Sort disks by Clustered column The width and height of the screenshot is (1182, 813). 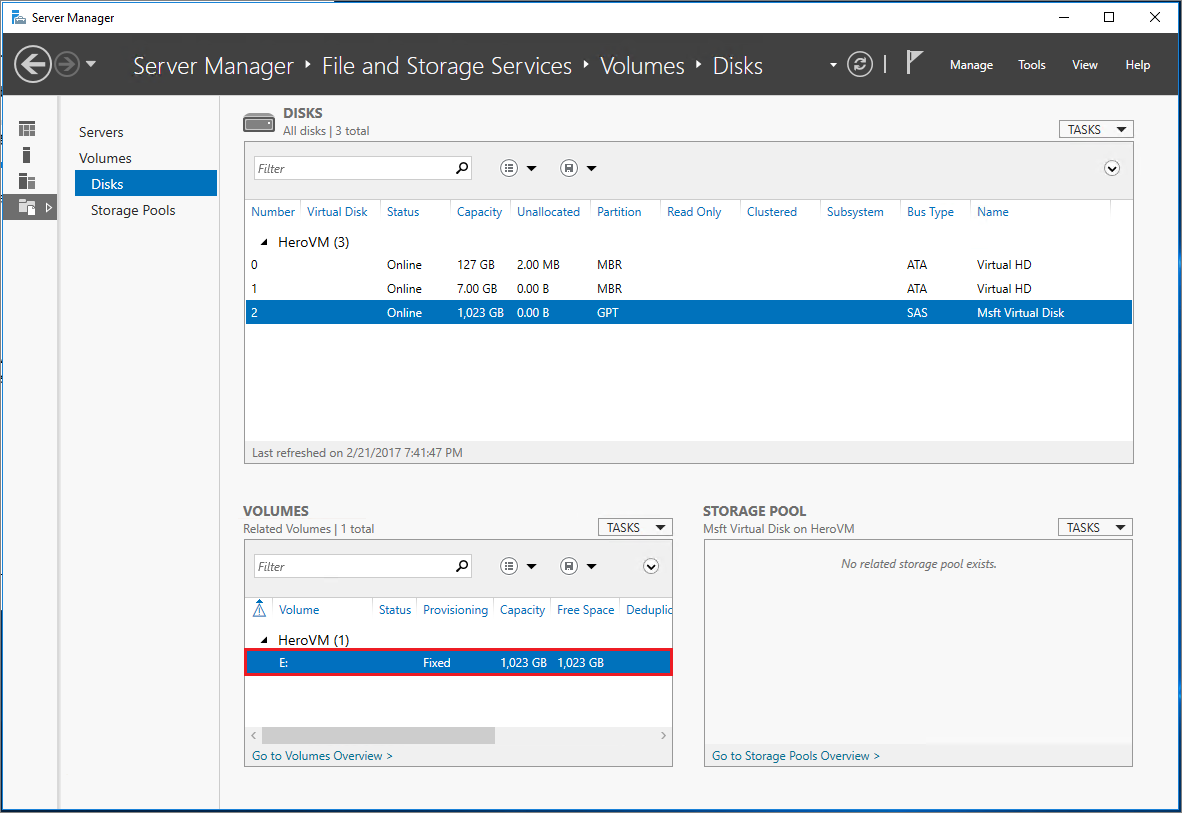click(x=771, y=212)
